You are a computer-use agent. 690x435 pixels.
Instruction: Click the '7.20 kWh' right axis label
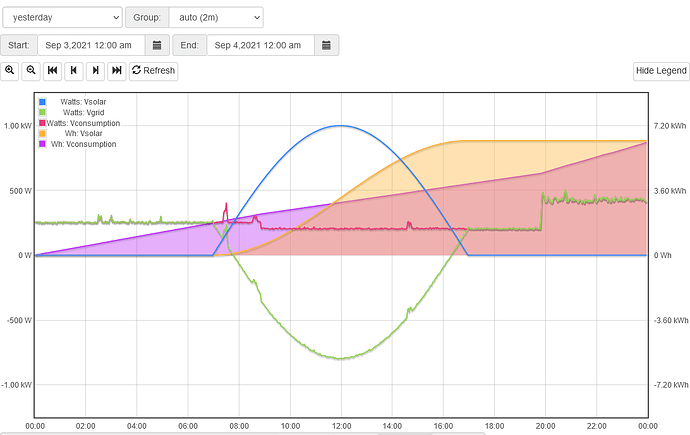click(669, 126)
